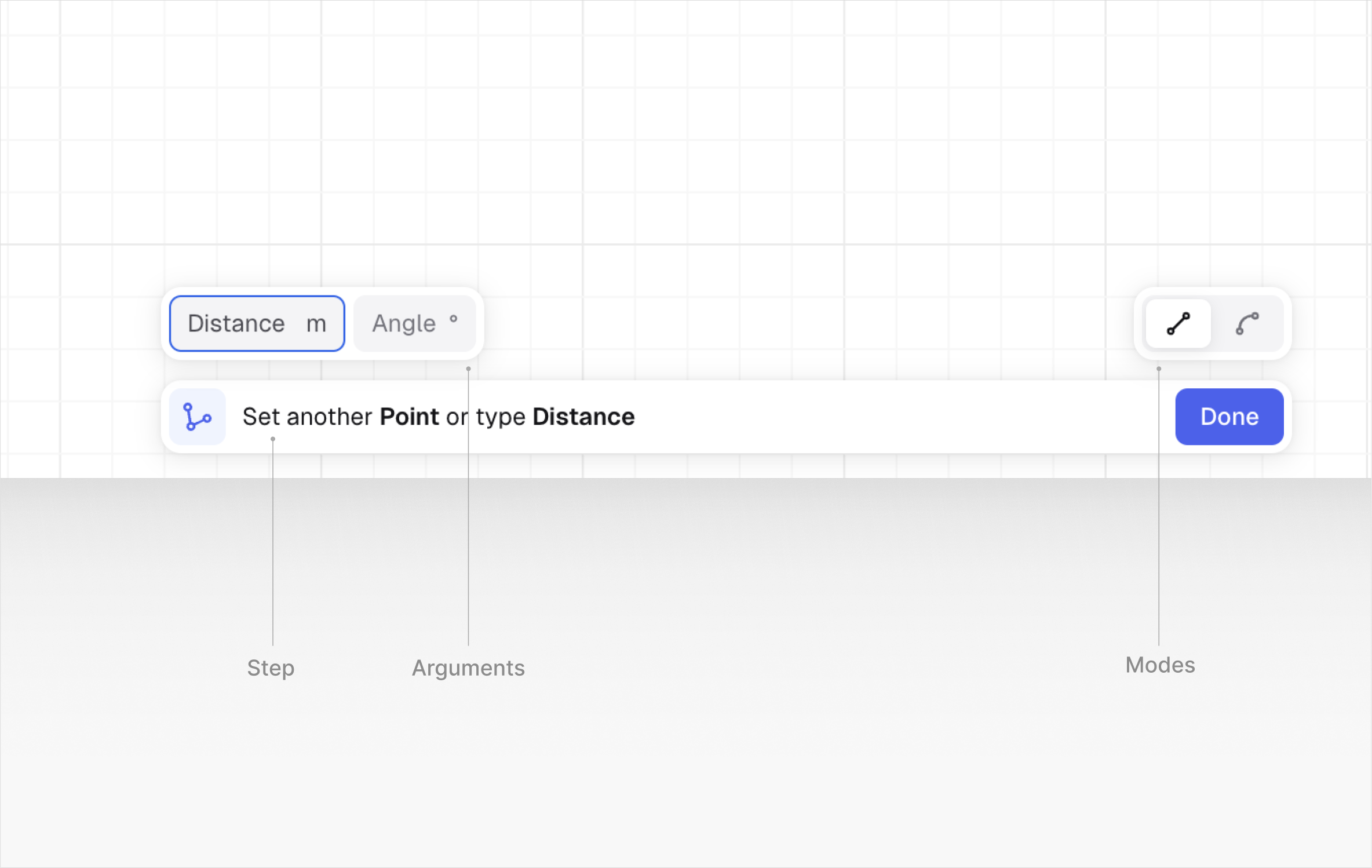Click the 'Modes' annotation label

coord(1160,665)
